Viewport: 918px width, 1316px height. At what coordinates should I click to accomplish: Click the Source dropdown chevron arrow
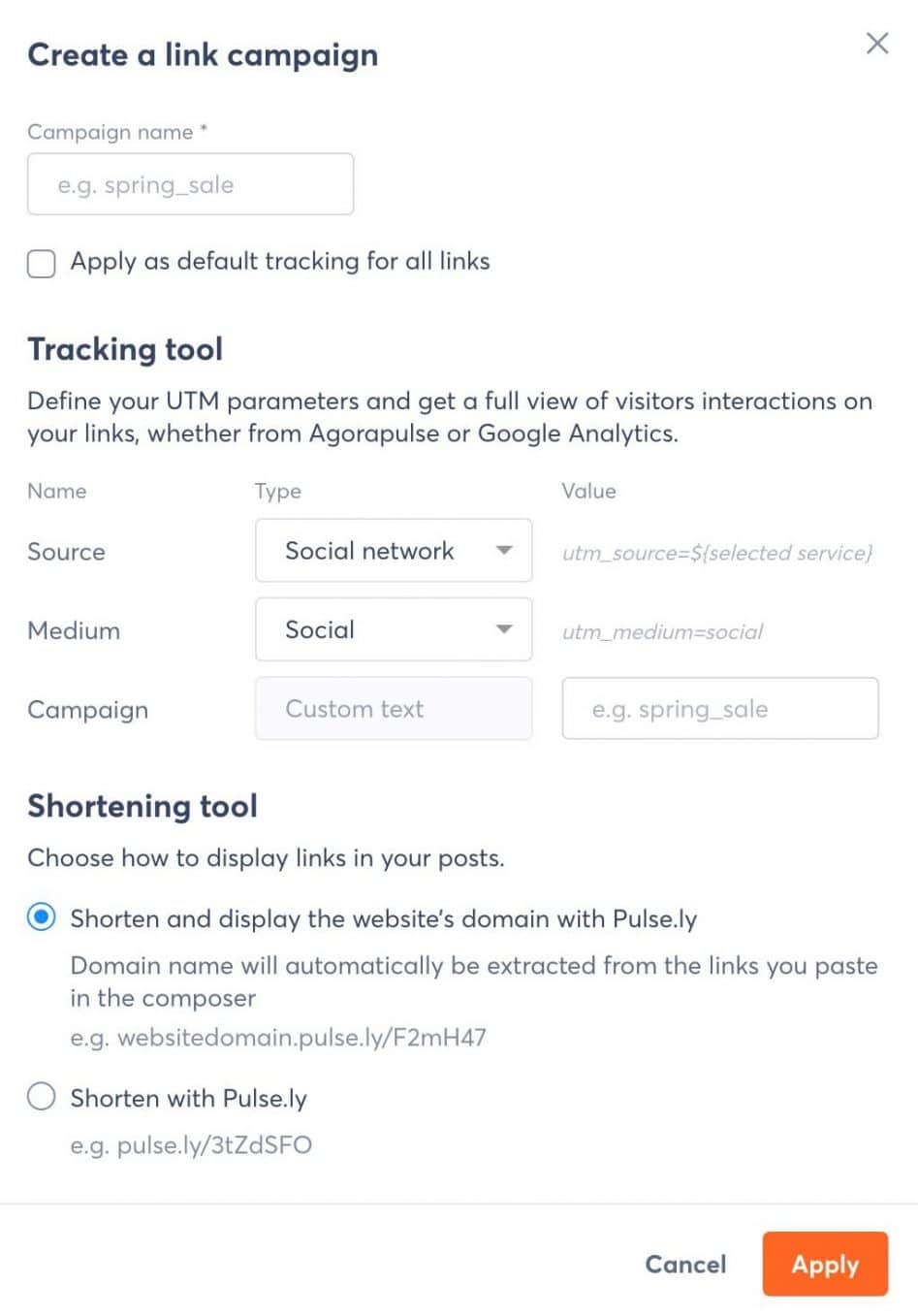(505, 551)
